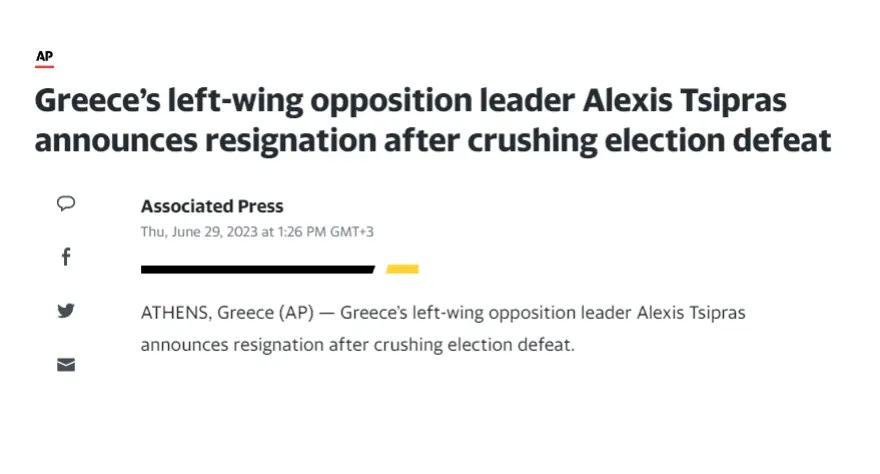This screenshot has width=880, height=474.
Task: Share the article via Facebook icon
Action: click(x=66, y=257)
